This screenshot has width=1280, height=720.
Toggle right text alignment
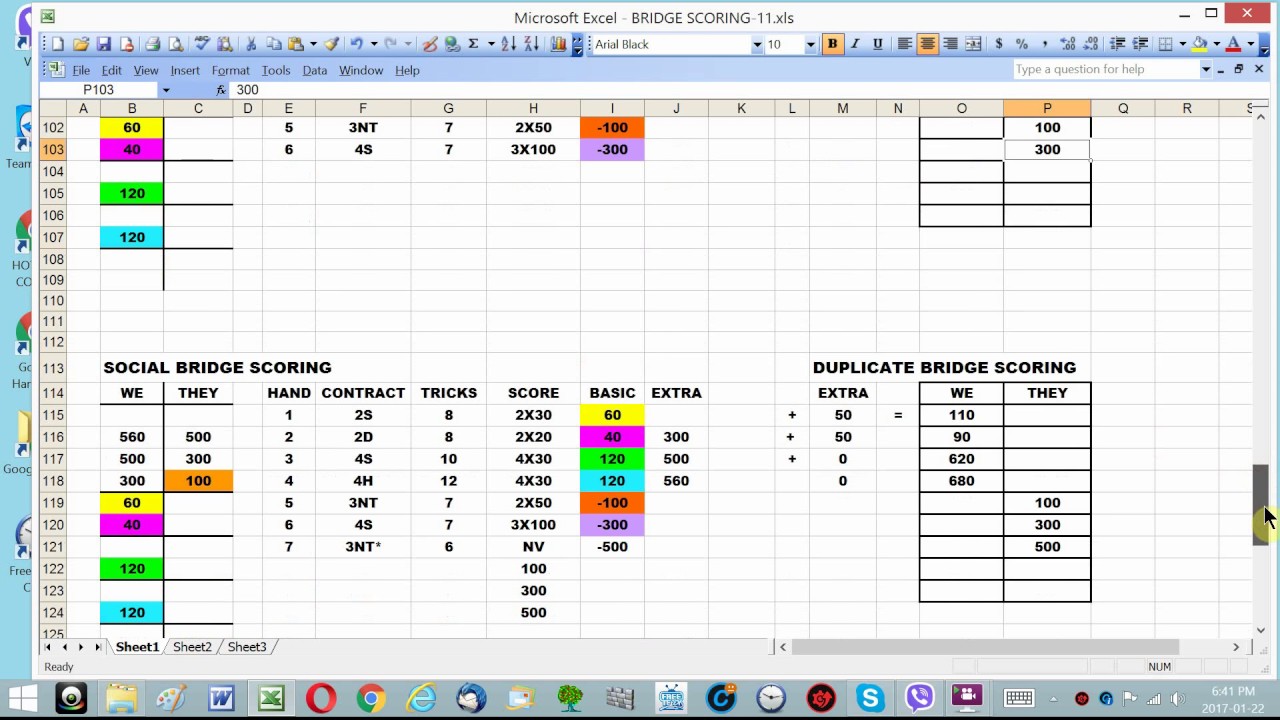pyautogui.click(x=950, y=44)
